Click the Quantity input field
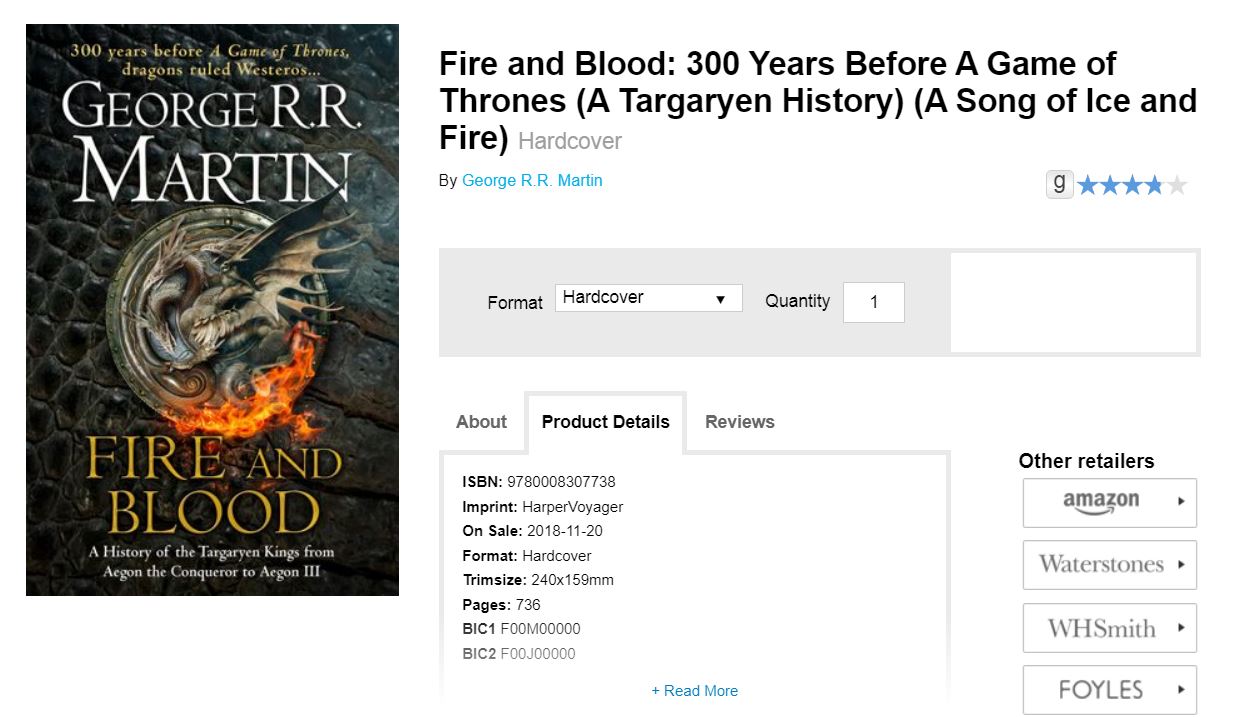This screenshot has height=717, width=1235. pos(874,302)
